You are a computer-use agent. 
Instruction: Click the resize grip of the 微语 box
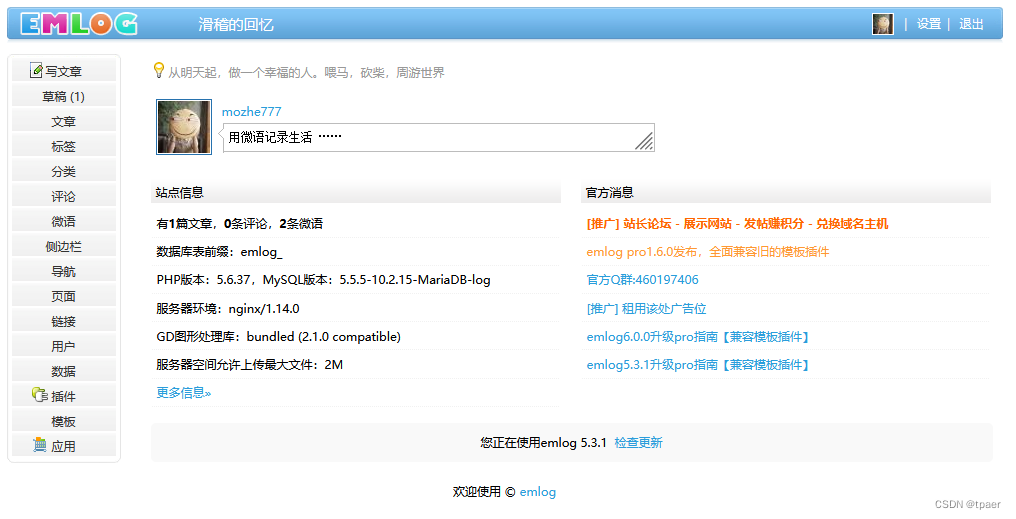pos(644,141)
